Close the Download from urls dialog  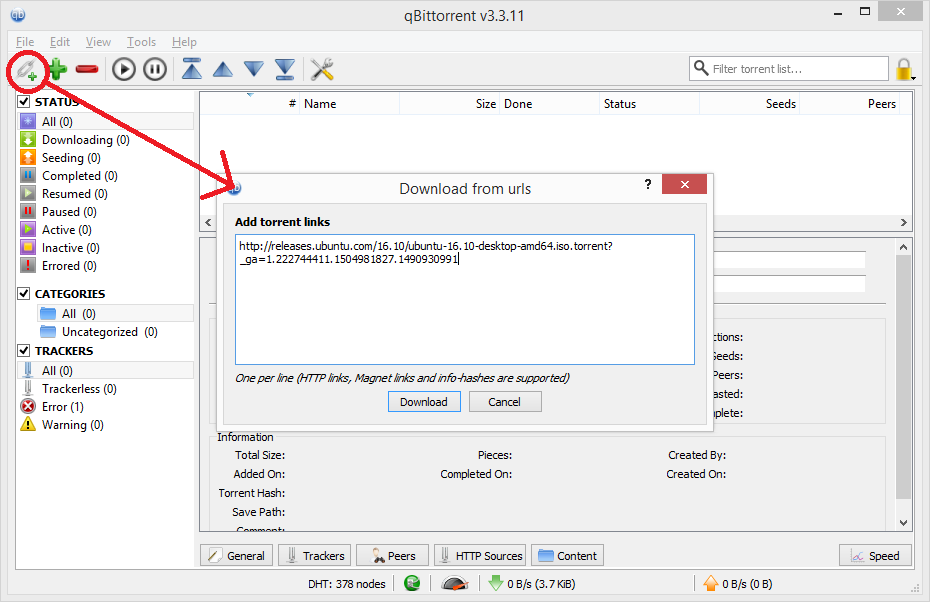(x=684, y=184)
